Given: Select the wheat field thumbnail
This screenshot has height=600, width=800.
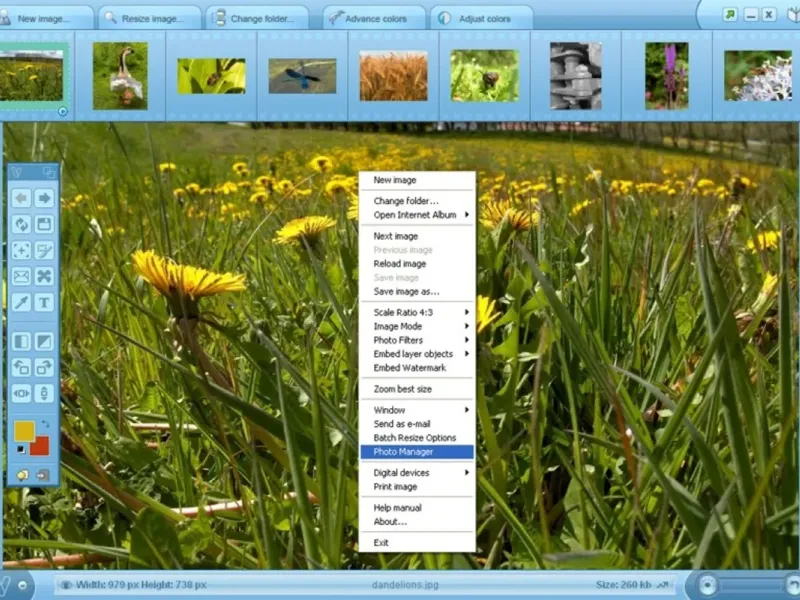Looking at the screenshot, I should click(393, 76).
